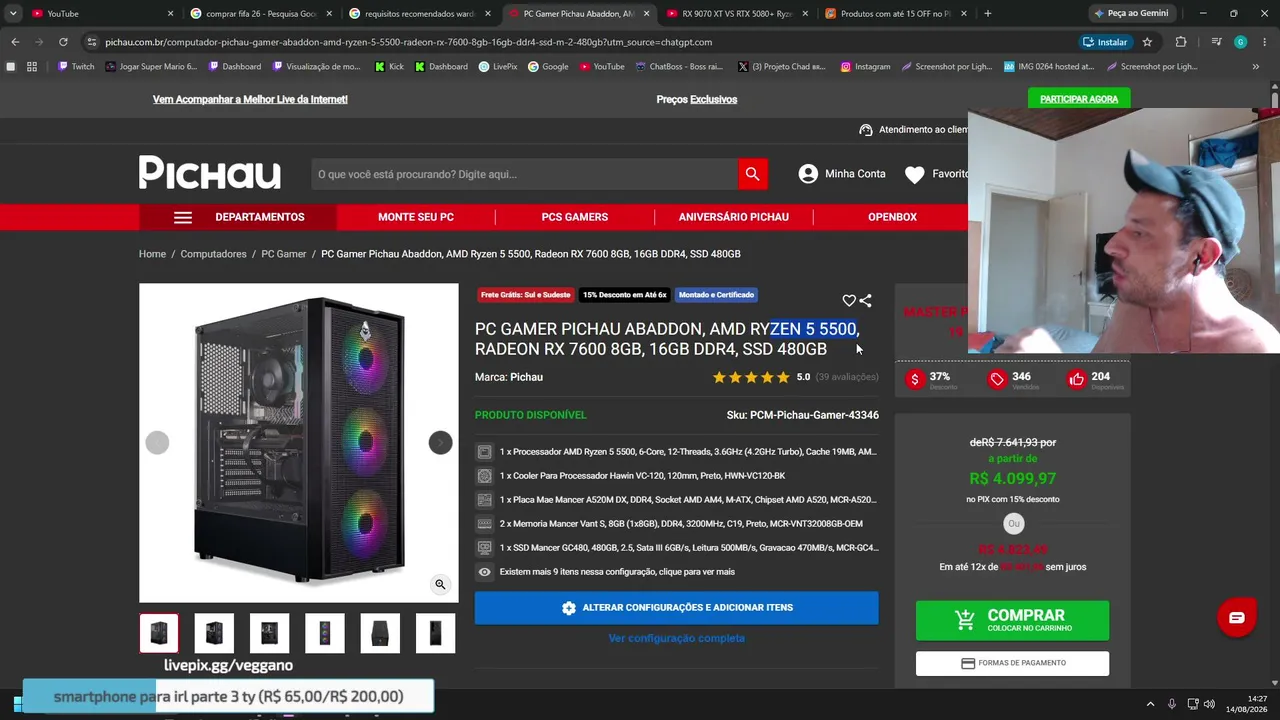Go back using the browser back arrow
Image resolution: width=1280 pixels, height=720 pixels.
pyautogui.click(x=15, y=42)
